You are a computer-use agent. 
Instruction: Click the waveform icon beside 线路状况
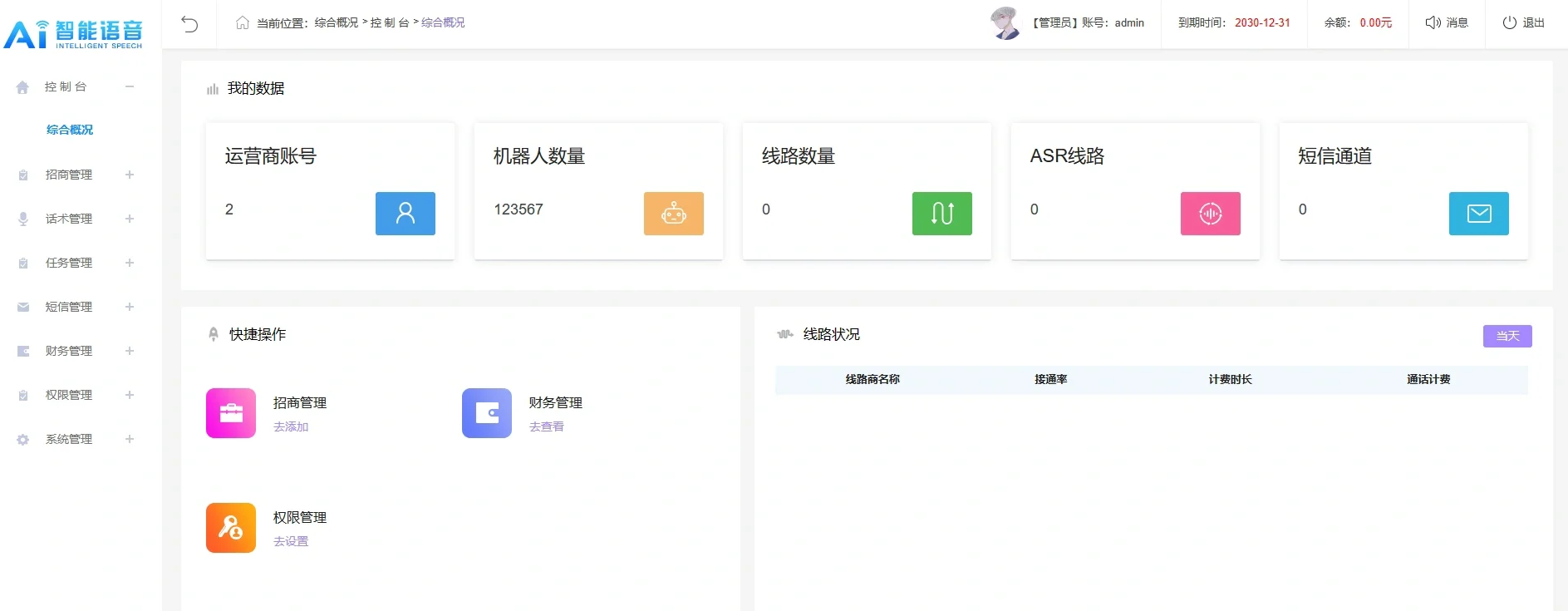(785, 334)
